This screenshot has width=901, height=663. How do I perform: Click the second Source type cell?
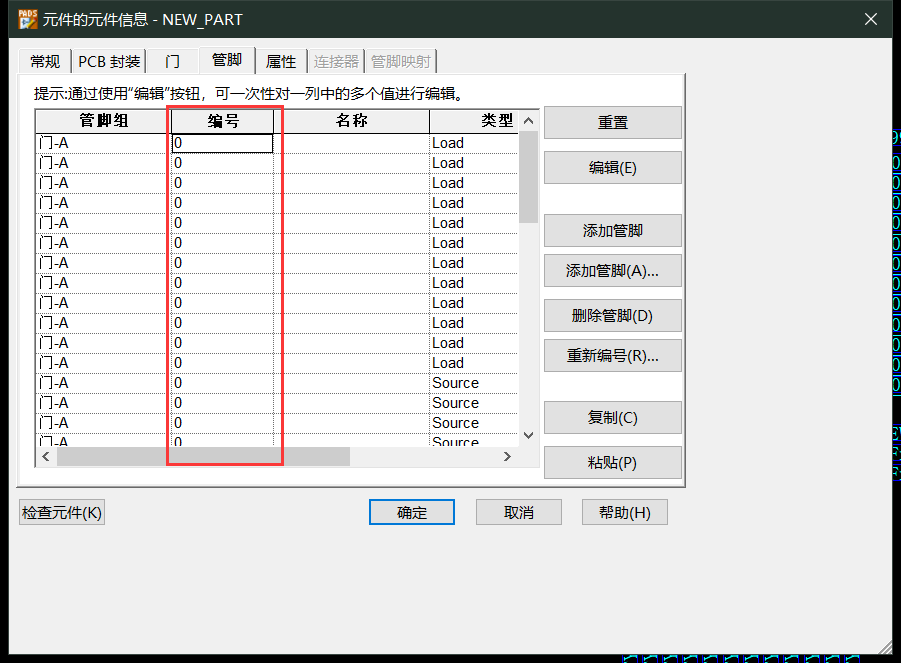pyautogui.click(x=474, y=403)
